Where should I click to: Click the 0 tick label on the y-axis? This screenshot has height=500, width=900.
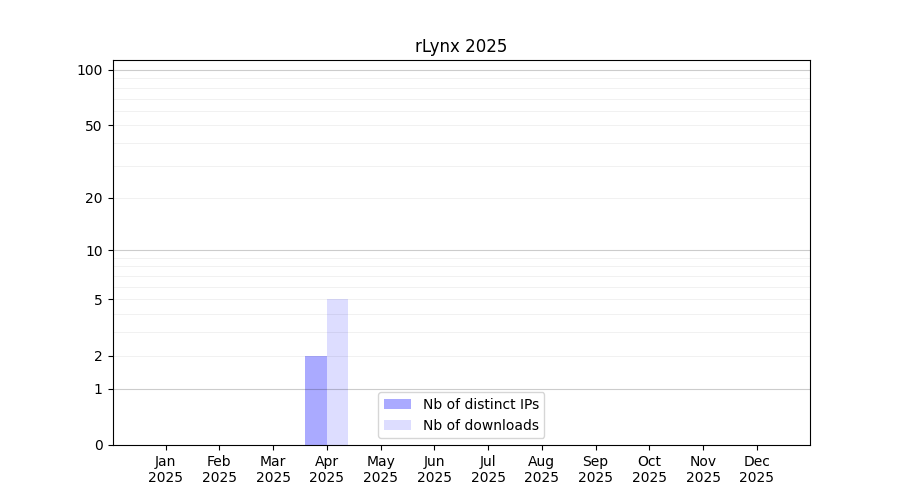(x=98, y=445)
